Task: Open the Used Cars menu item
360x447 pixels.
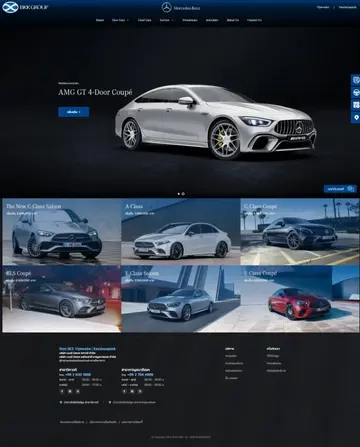Action: [144, 20]
